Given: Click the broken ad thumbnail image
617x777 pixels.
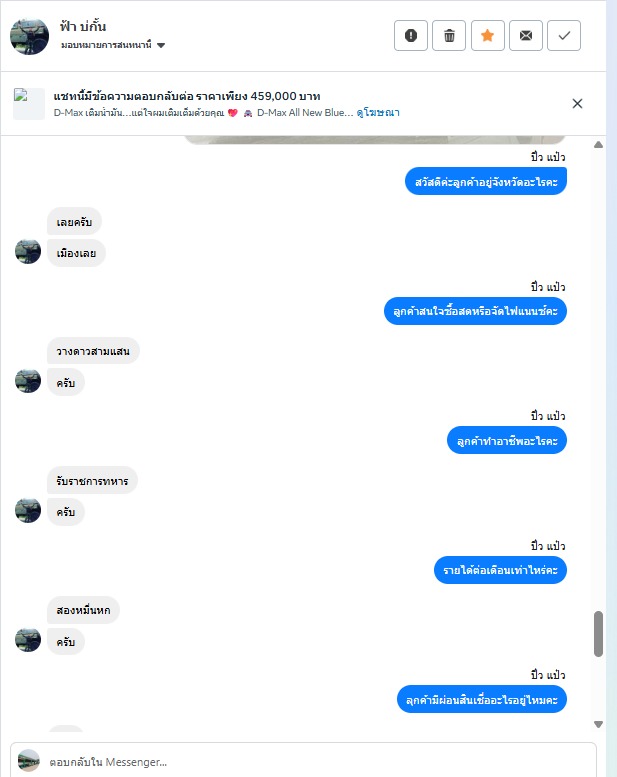Looking at the screenshot, I should [x=29, y=104].
